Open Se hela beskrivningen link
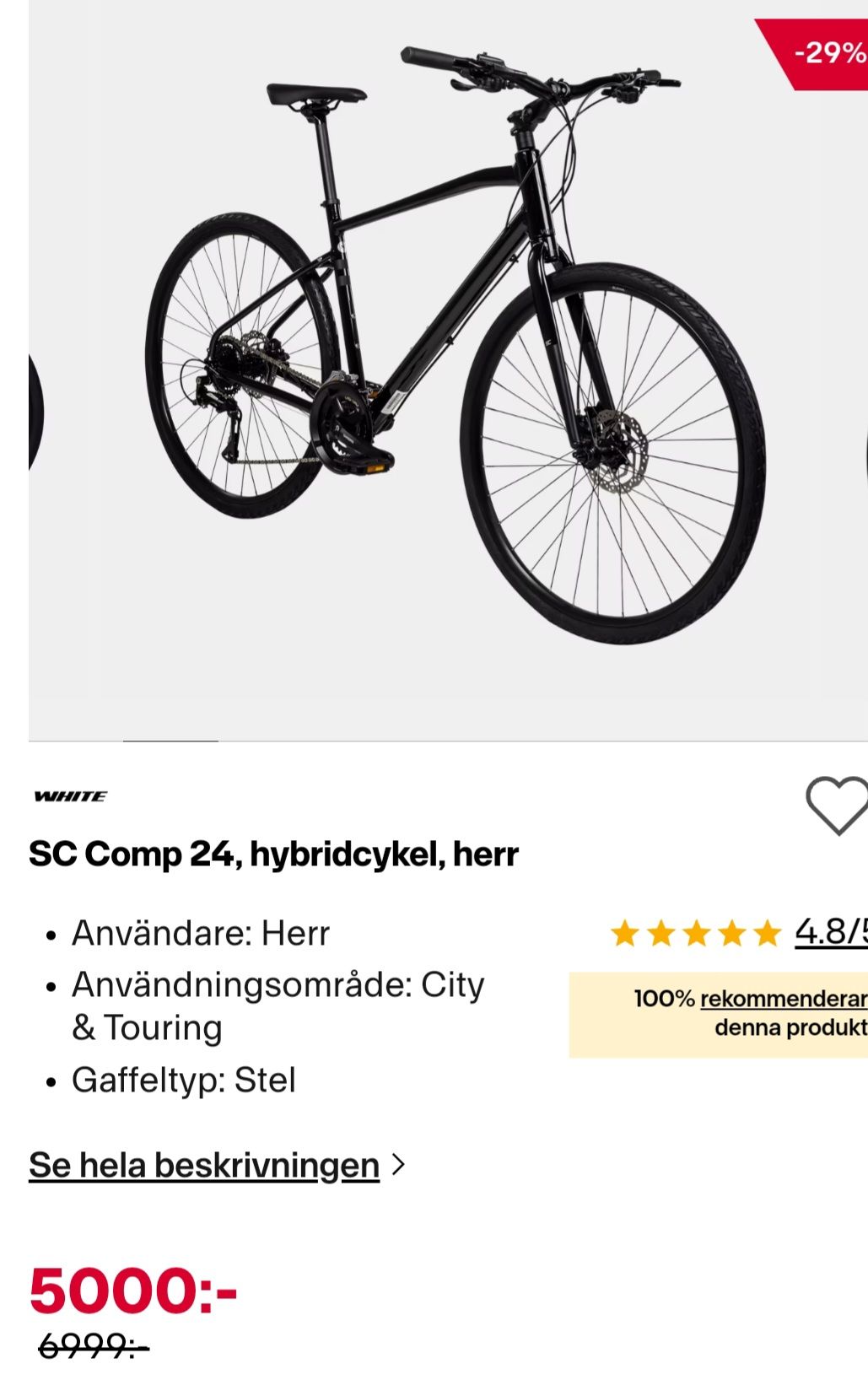Screen dimensions: 868x1396 204,1165
